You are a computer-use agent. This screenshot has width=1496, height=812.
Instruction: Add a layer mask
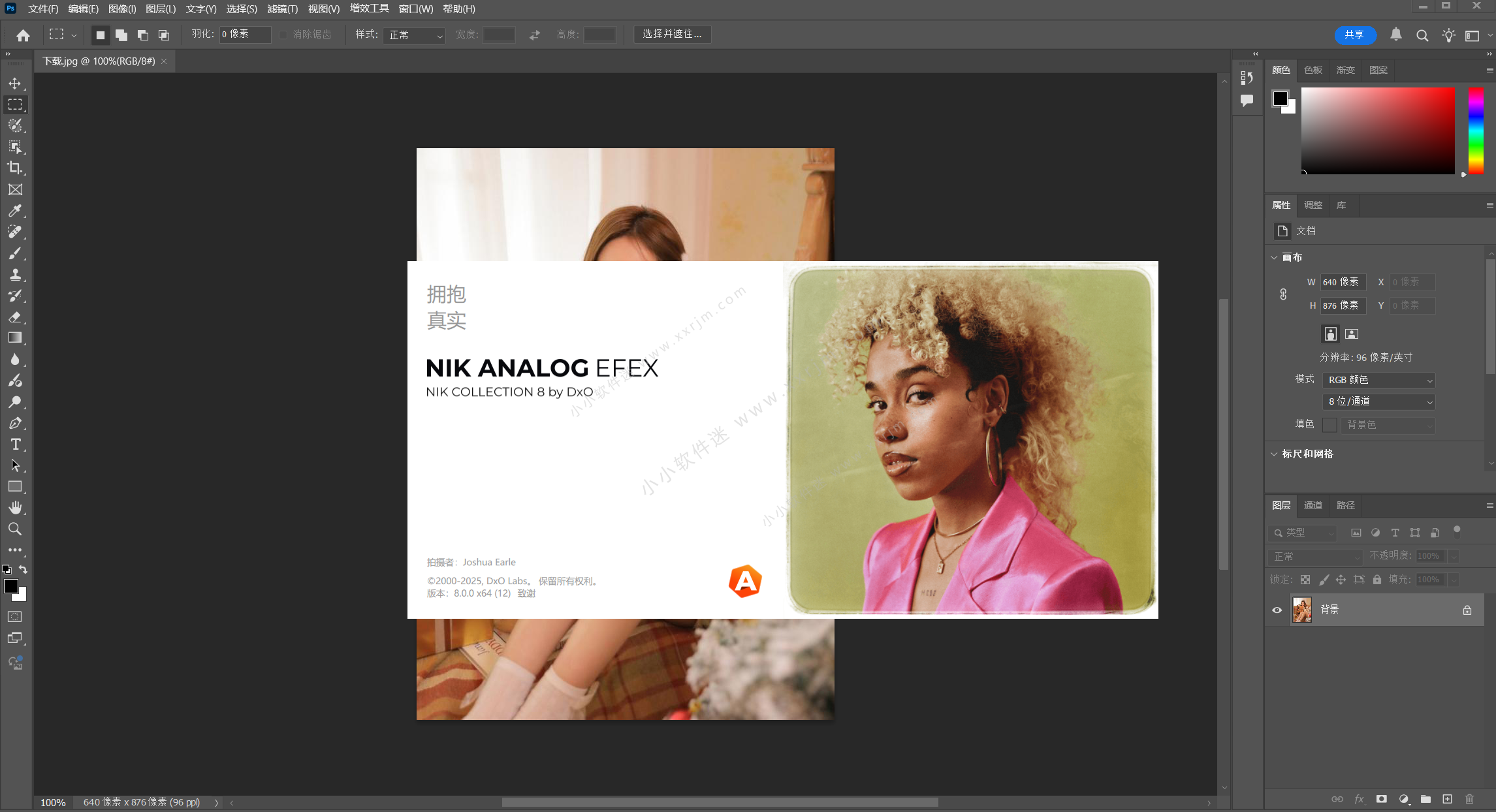(x=1381, y=799)
